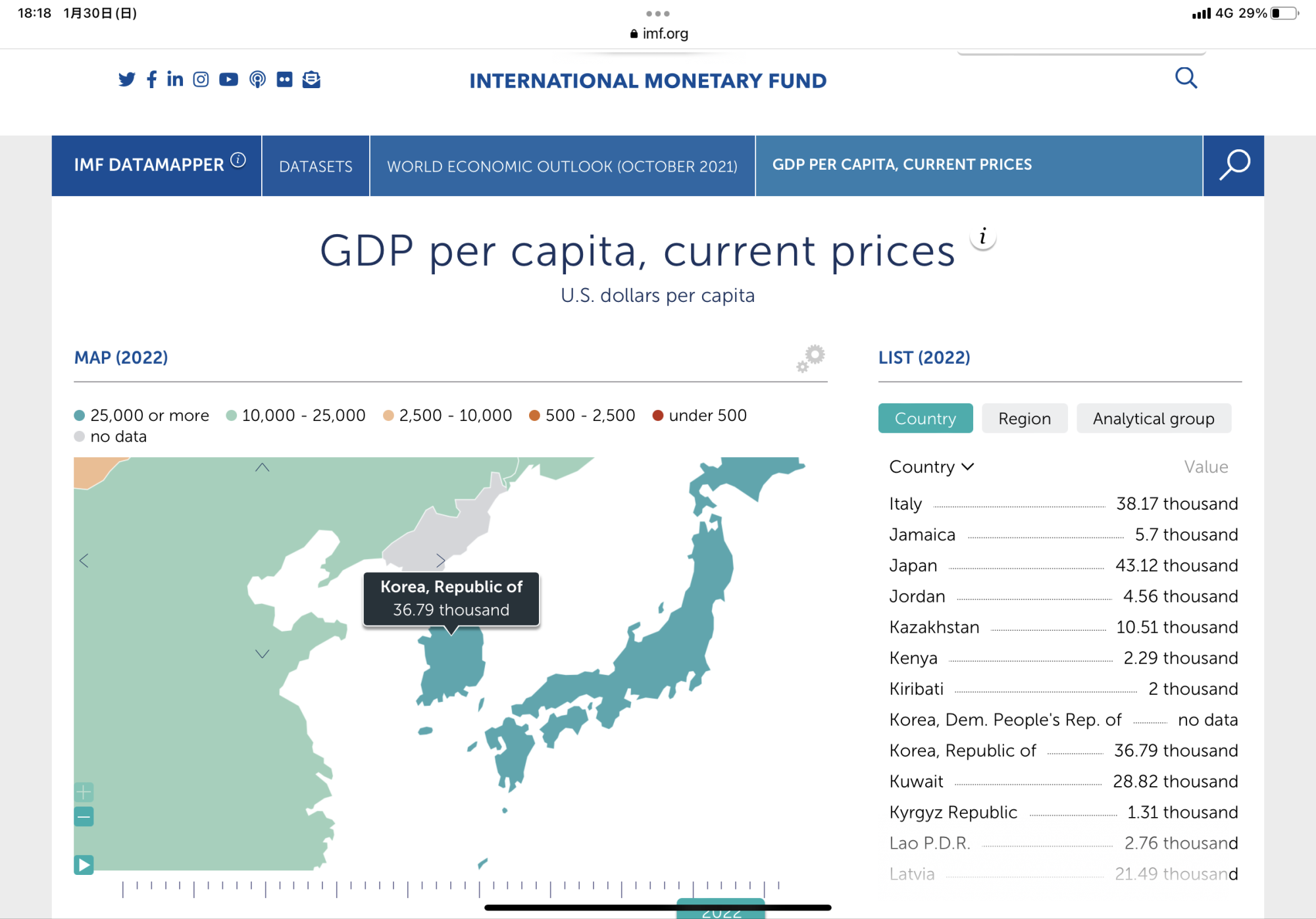The height and width of the screenshot is (919, 1316).
Task: Open the Datasets menu item
Action: [316, 166]
